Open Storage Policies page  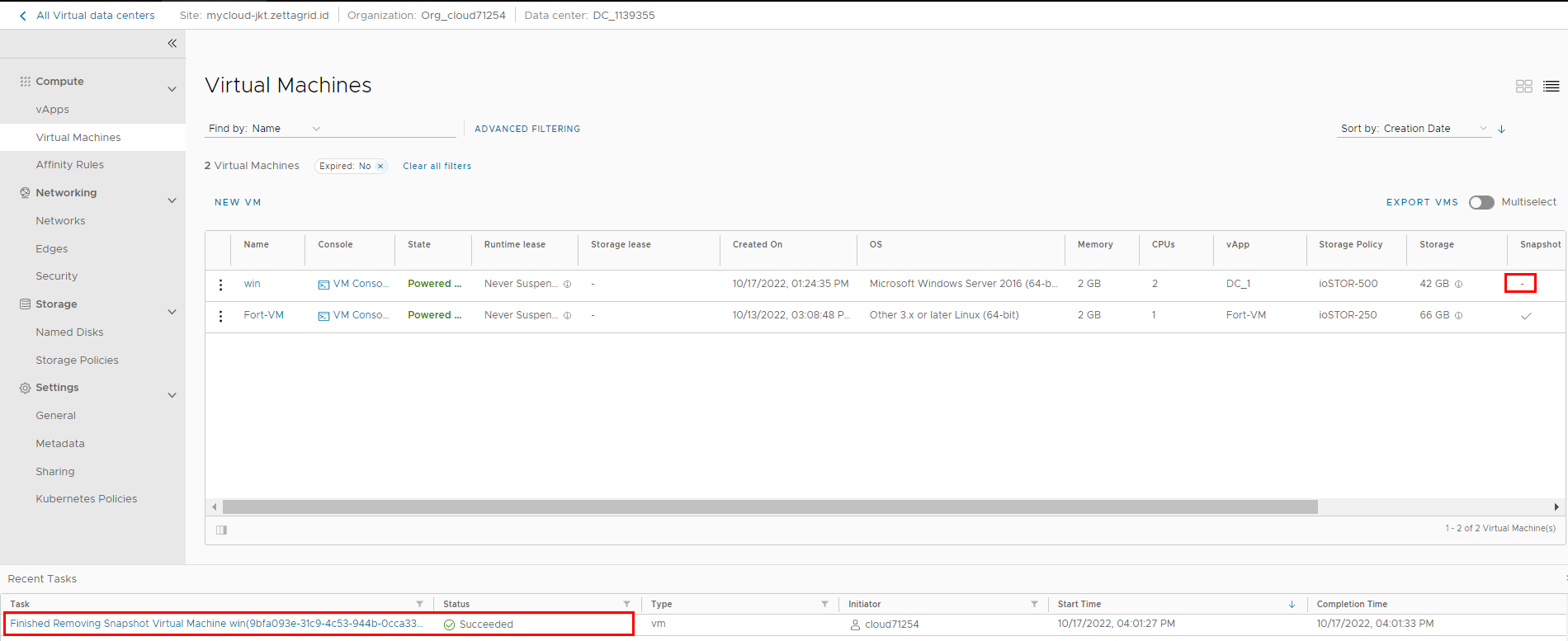pyautogui.click(x=77, y=360)
